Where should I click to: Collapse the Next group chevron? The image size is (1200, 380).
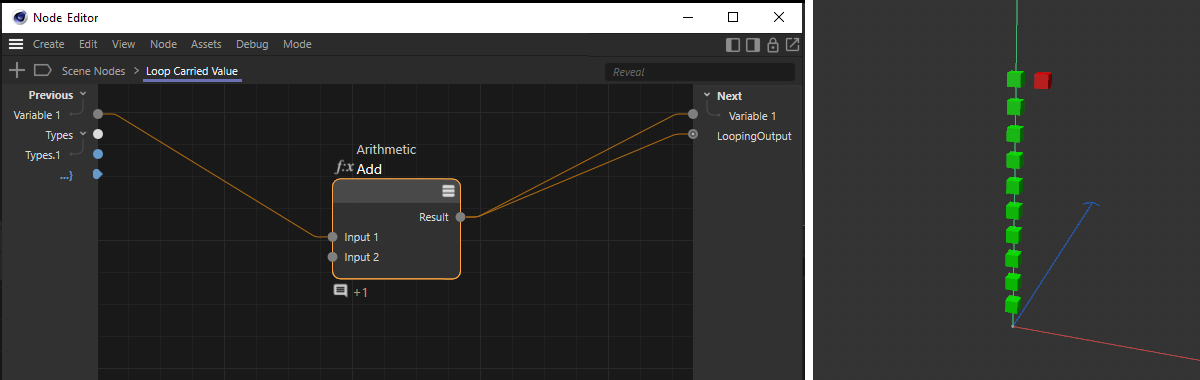coord(707,95)
